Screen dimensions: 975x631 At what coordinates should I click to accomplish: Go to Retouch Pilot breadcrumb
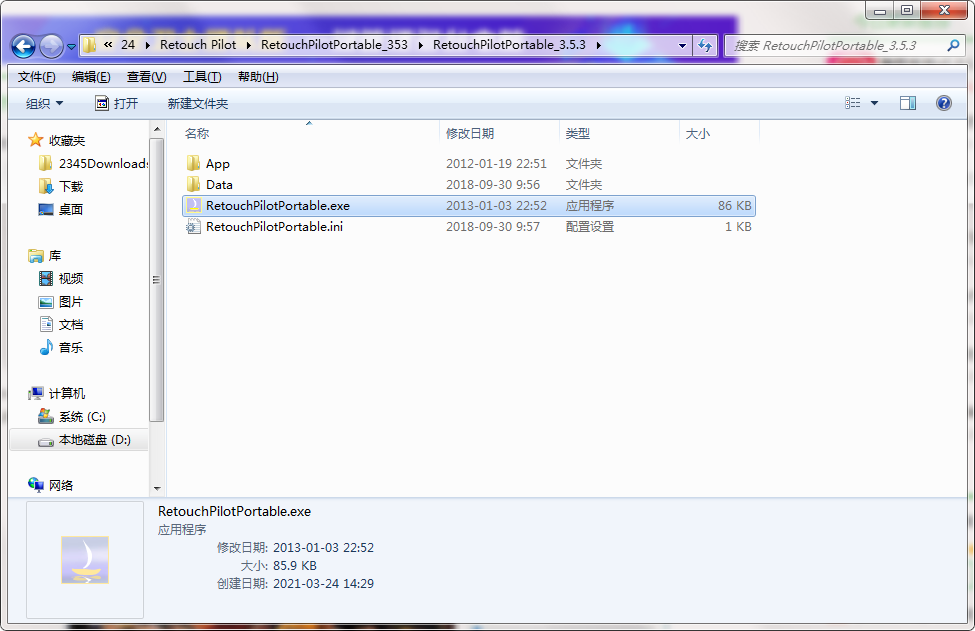(198, 45)
